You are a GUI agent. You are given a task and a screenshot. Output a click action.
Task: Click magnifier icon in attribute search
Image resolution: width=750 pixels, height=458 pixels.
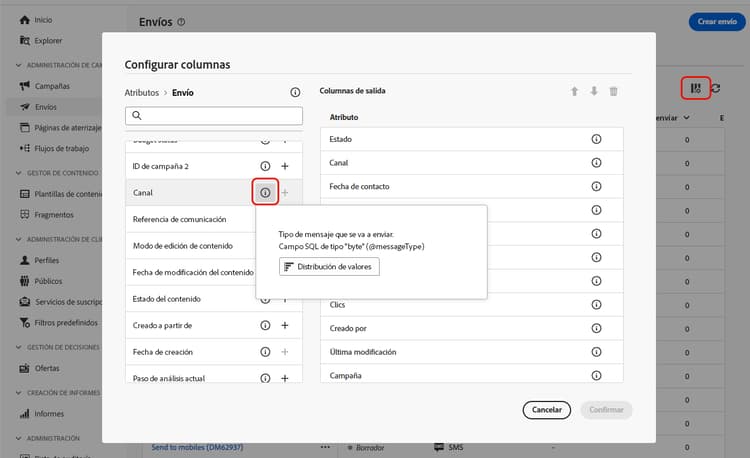click(137, 115)
